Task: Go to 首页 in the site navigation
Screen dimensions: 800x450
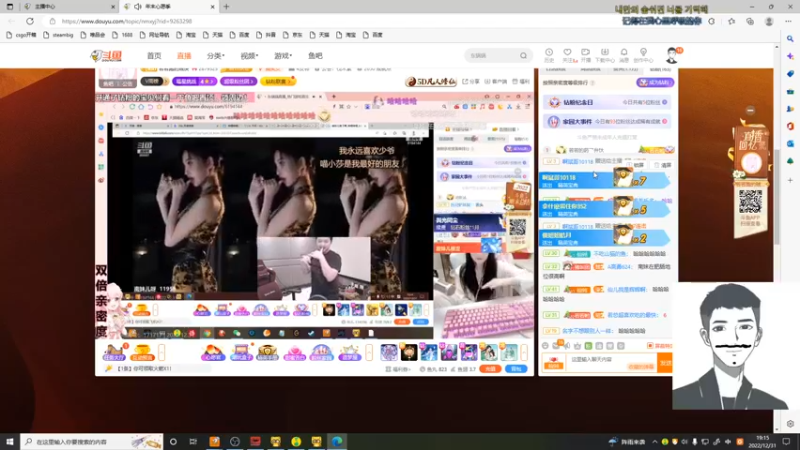Action: click(154, 56)
